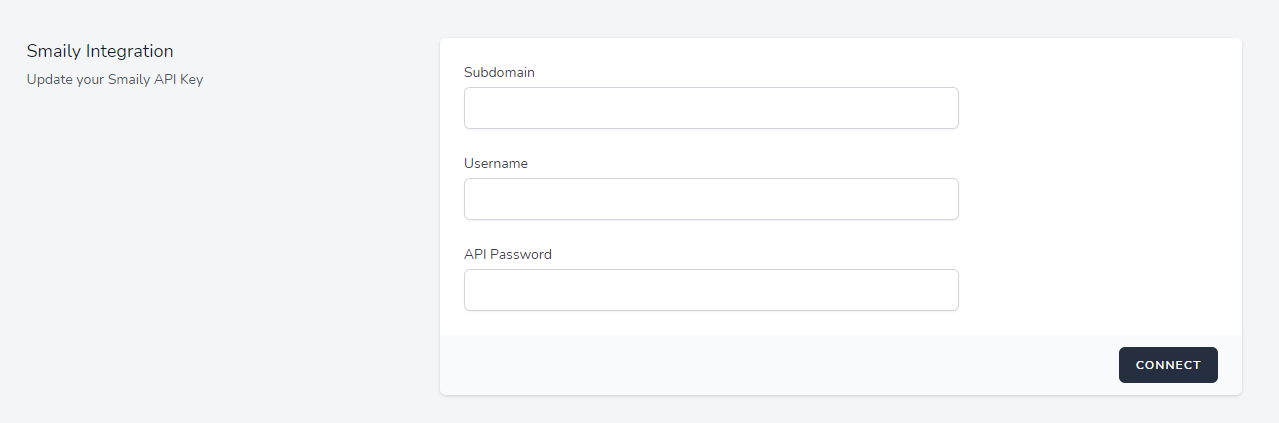Image resolution: width=1279 pixels, height=423 pixels.
Task: Click the API Password label text
Action: (508, 254)
